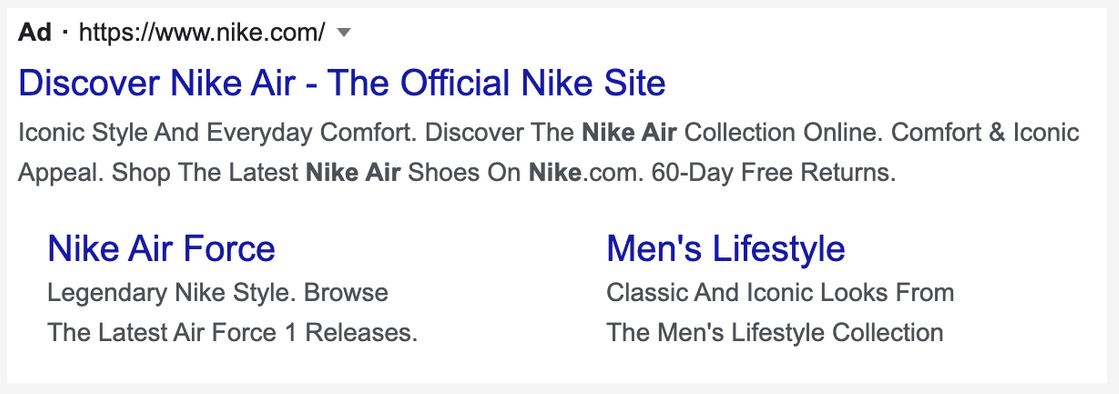Open the Men's Lifestyle sitelink
1119x394 pixels.
point(726,248)
